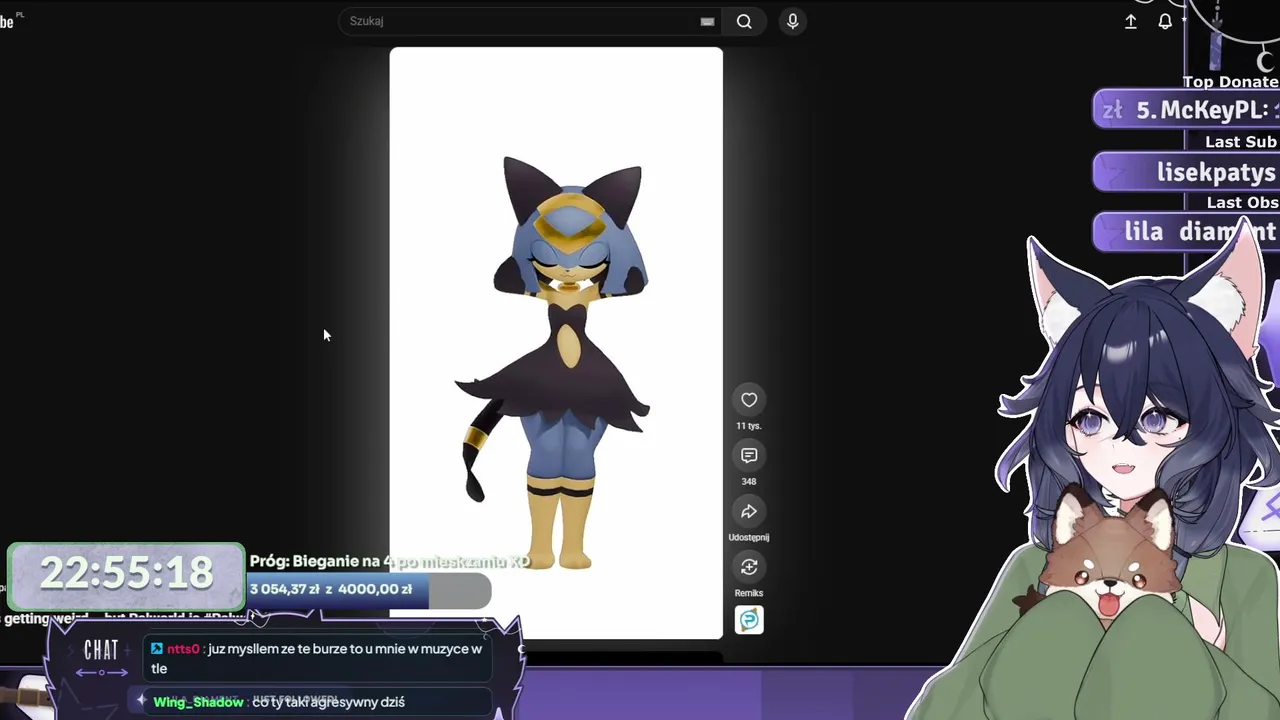Screen dimensions: 1280x720
Task: Open the on-screen keyboard in search box
Action: point(707,21)
